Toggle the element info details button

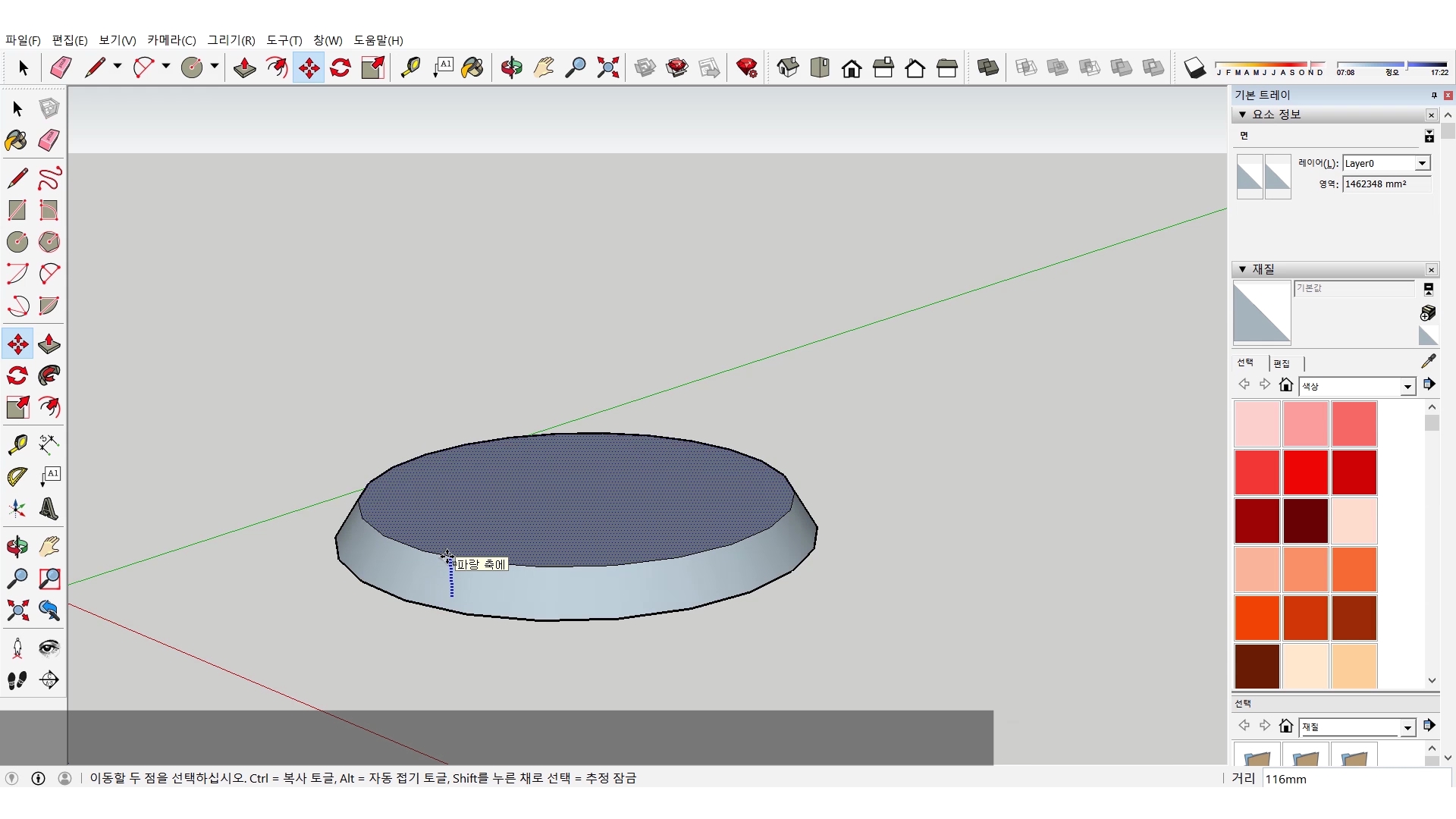point(1429,136)
